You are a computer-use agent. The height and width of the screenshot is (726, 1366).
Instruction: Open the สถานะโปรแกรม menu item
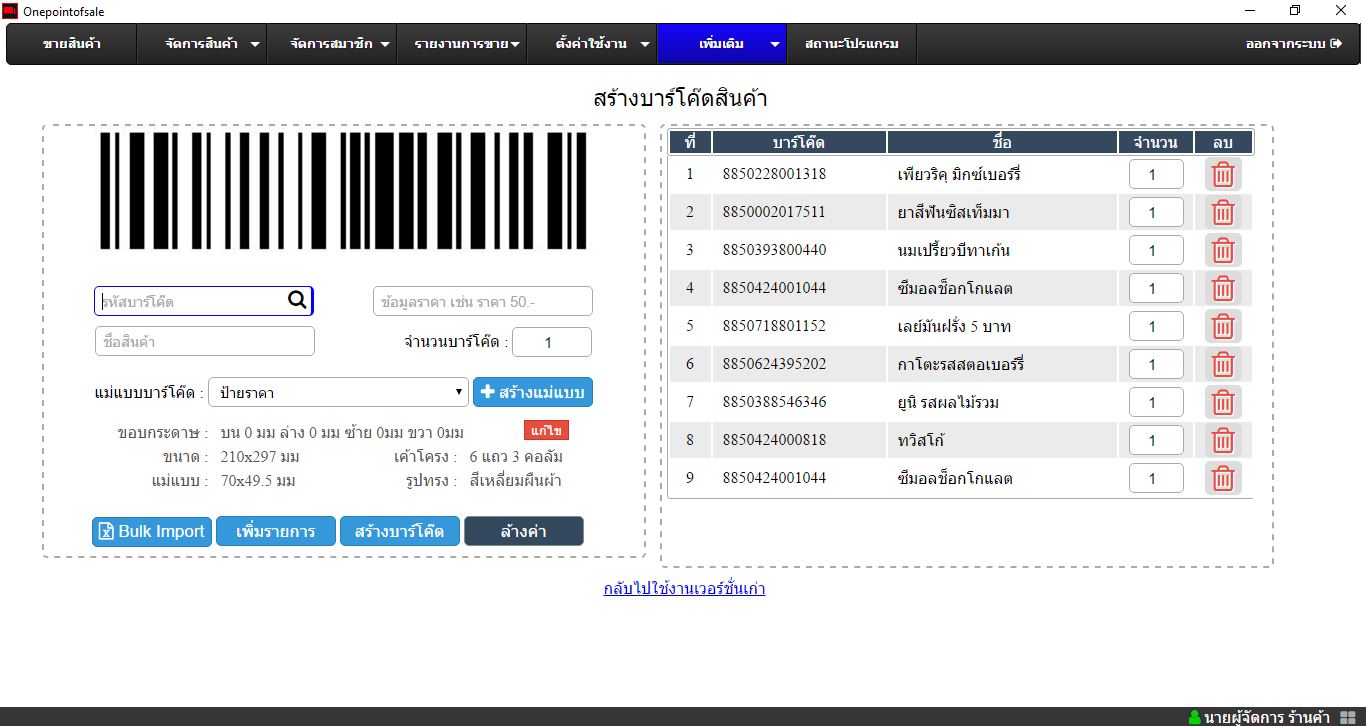click(x=851, y=44)
